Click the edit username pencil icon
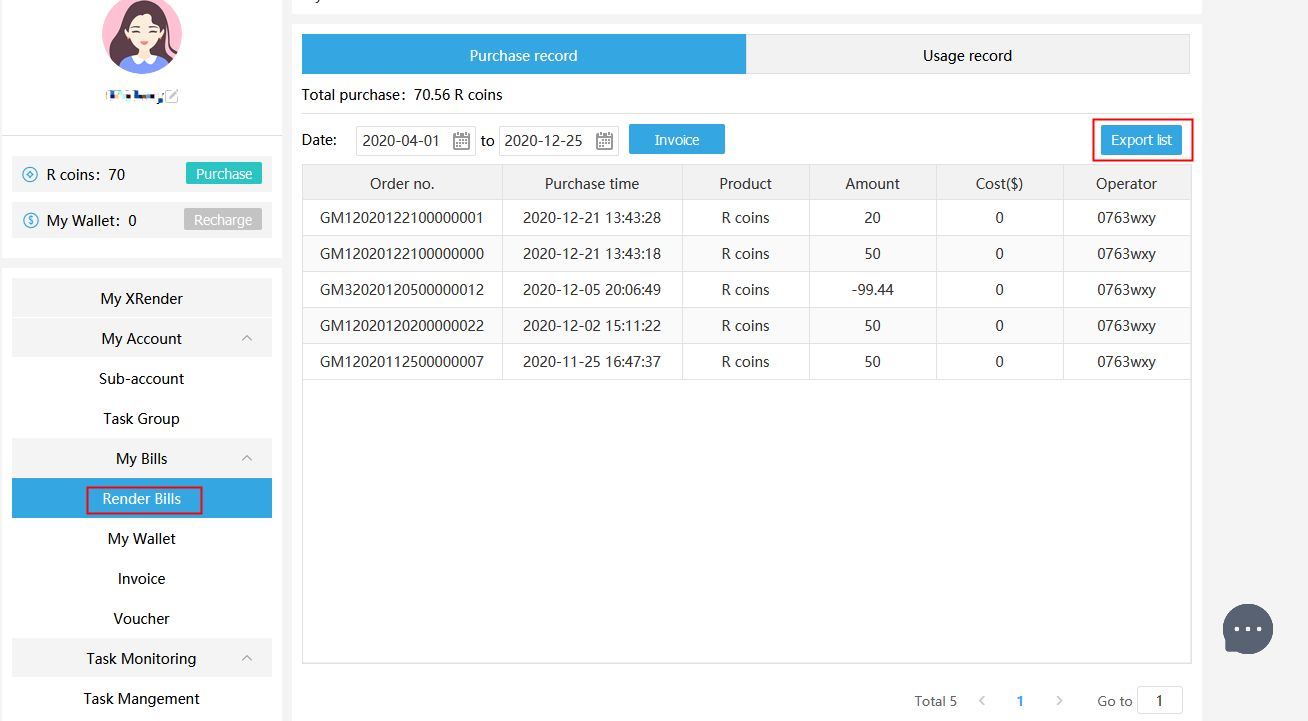 coord(171,96)
